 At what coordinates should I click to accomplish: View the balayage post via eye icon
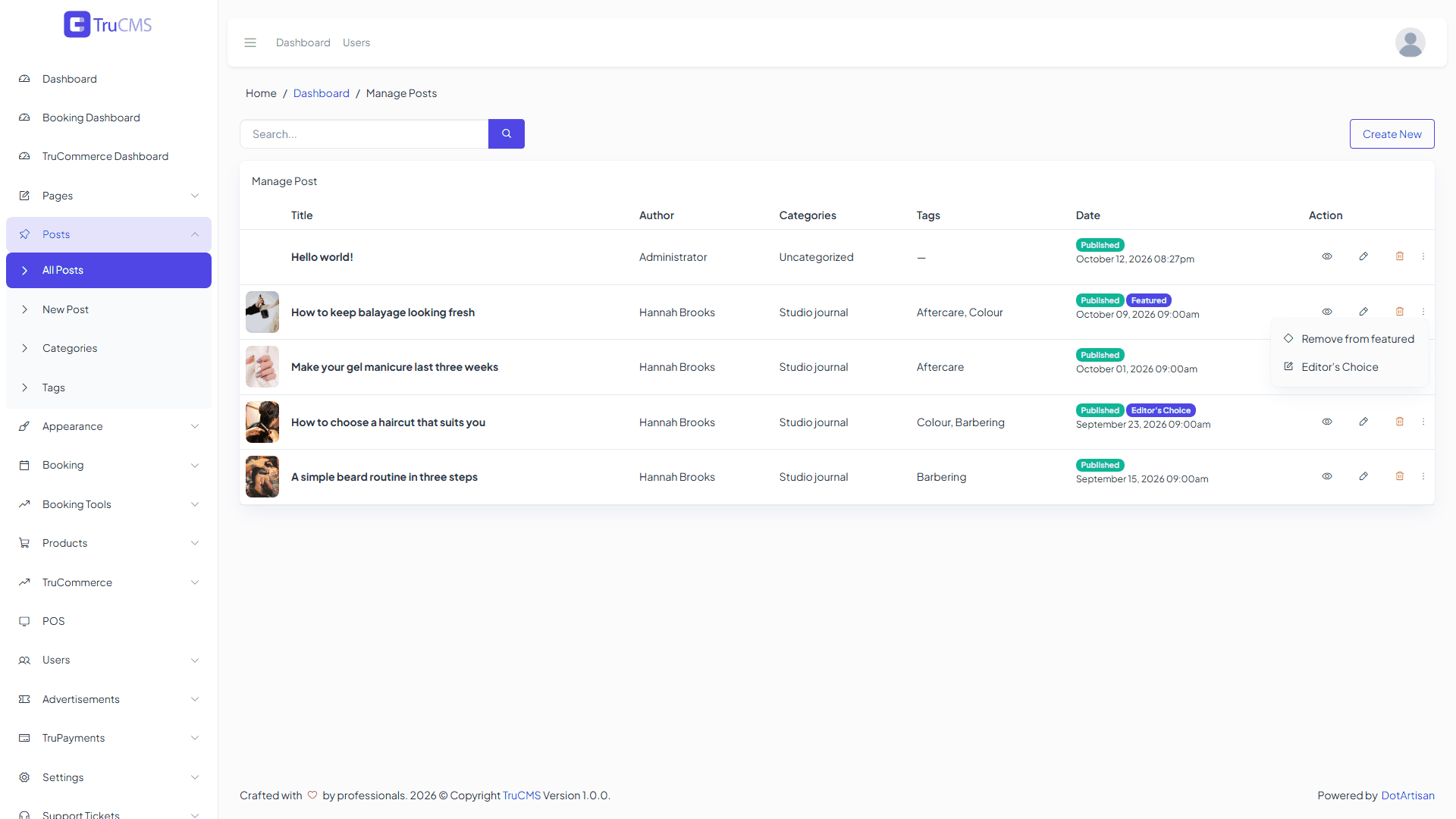coord(1327,312)
